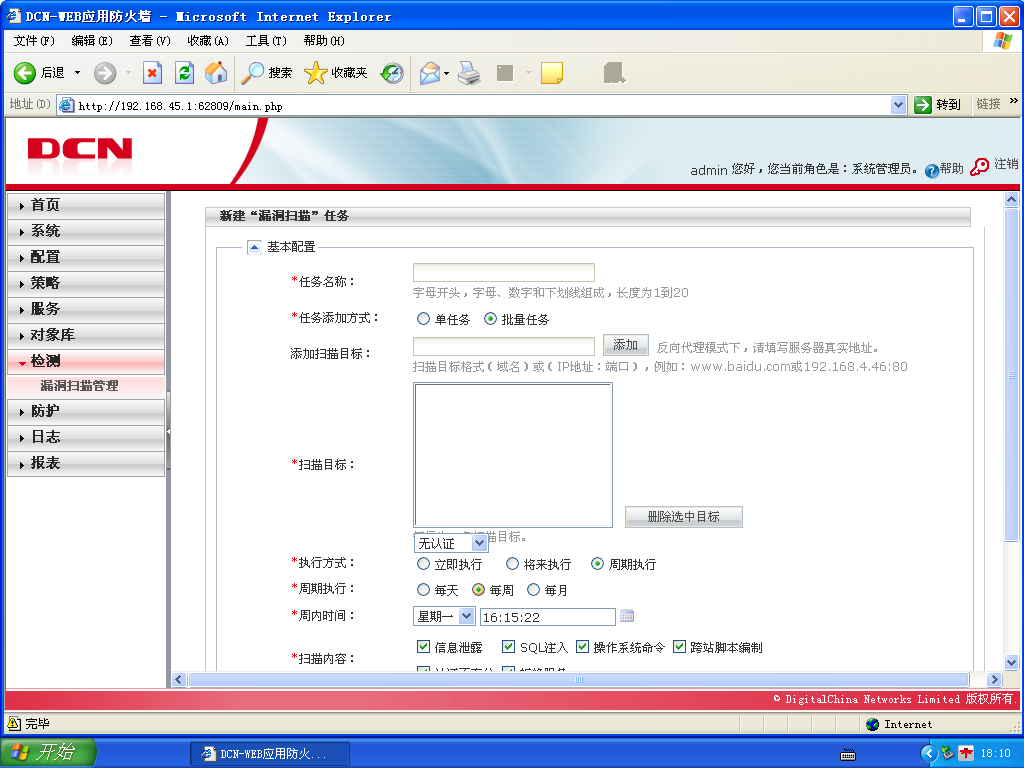The width and height of the screenshot is (1024, 768).
Task: Click the vertical scrollbar thumb
Action: [1011, 374]
